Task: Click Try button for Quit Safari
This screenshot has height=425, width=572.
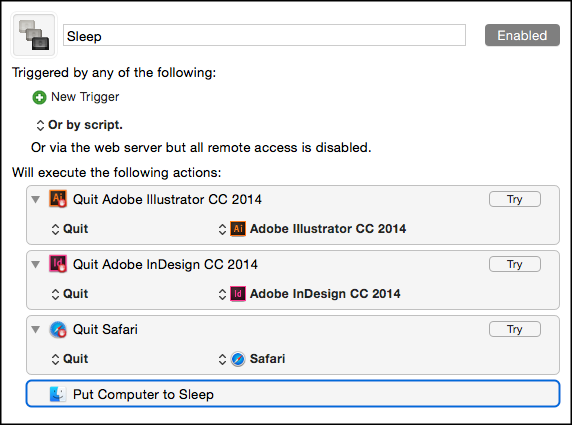Action: (515, 329)
